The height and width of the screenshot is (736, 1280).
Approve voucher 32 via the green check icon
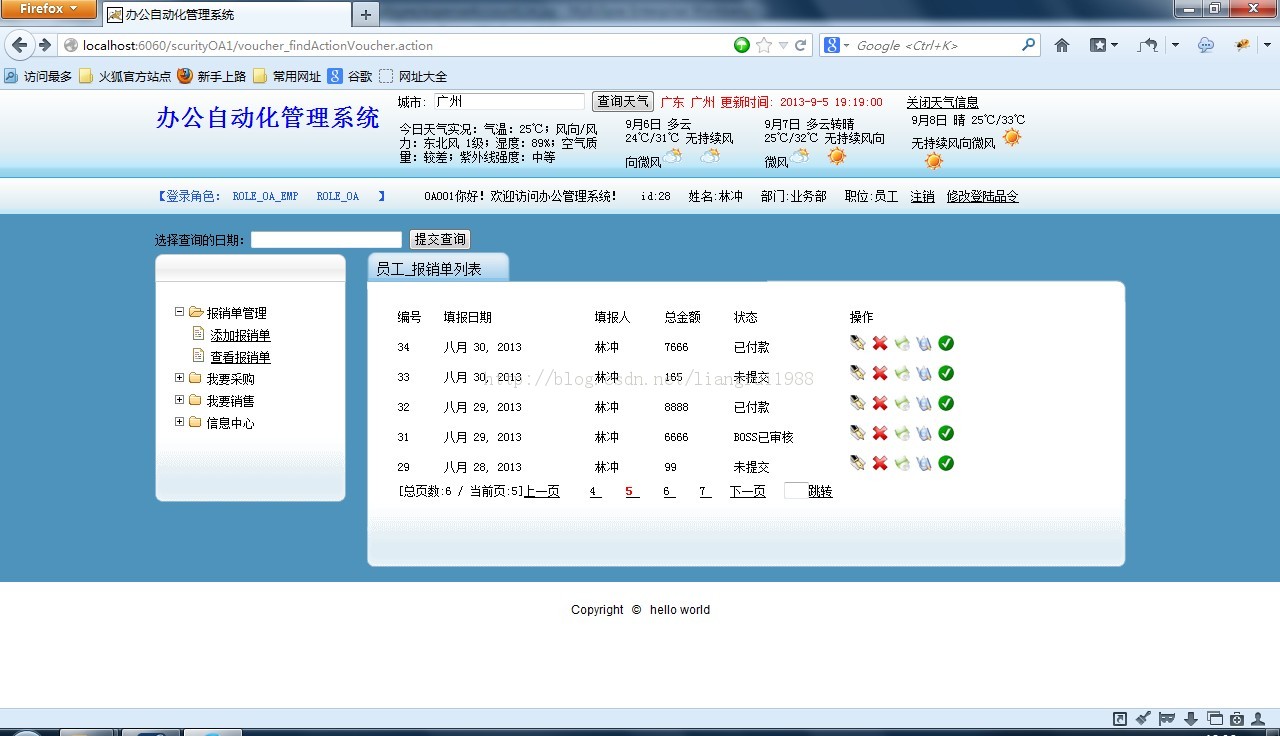point(945,403)
